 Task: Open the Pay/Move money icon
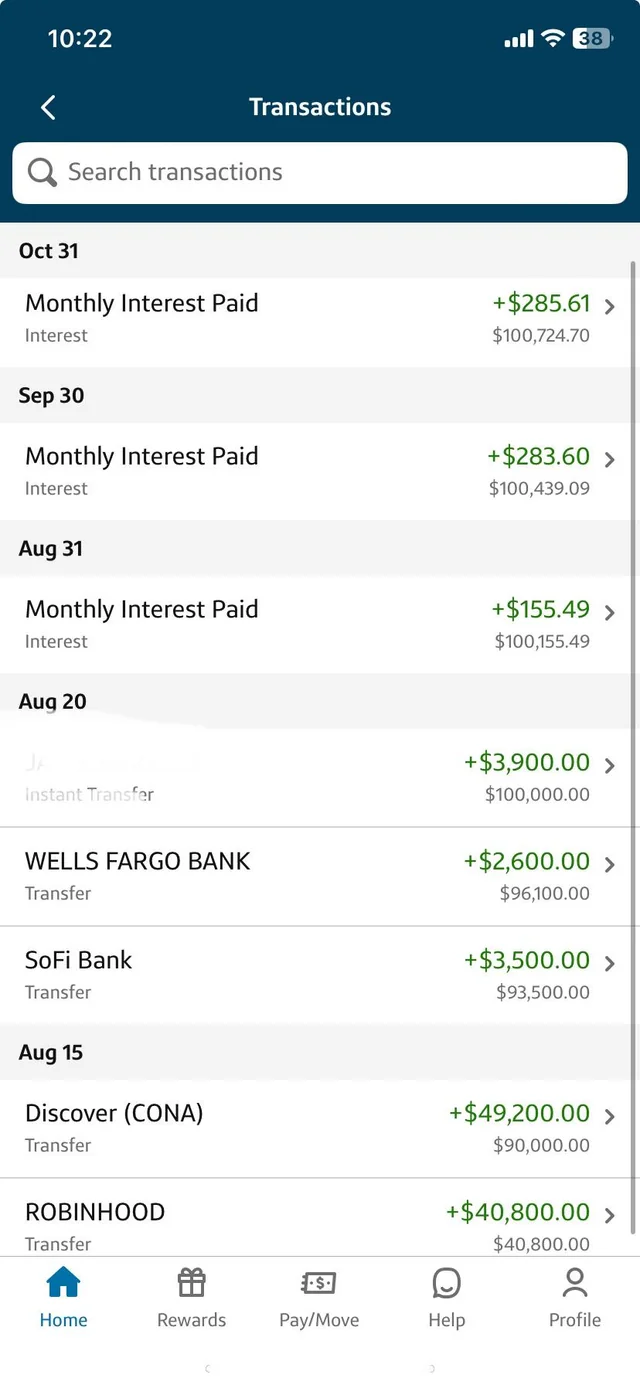pos(319,1282)
